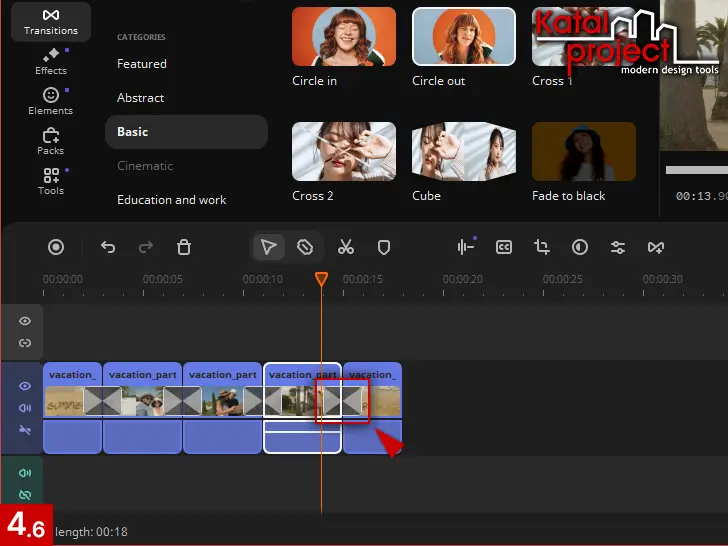
Task: Click the crop tool icon
Action: (542, 247)
